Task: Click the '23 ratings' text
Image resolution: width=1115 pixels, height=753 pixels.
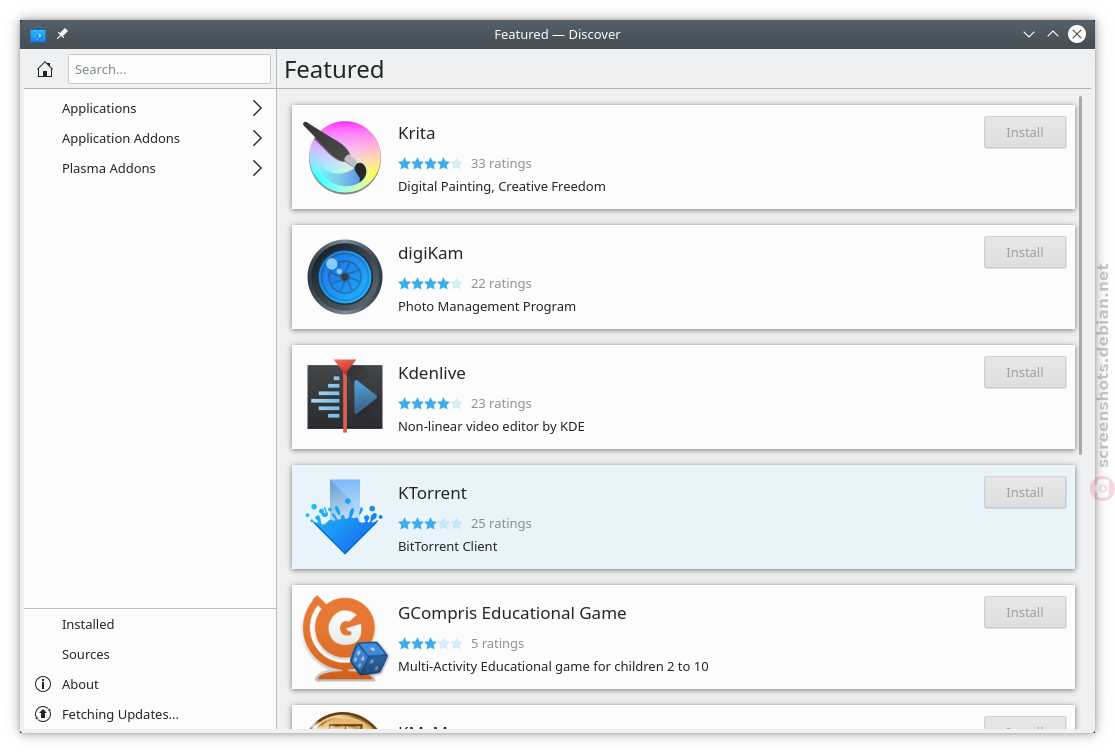Action: point(501,404)
